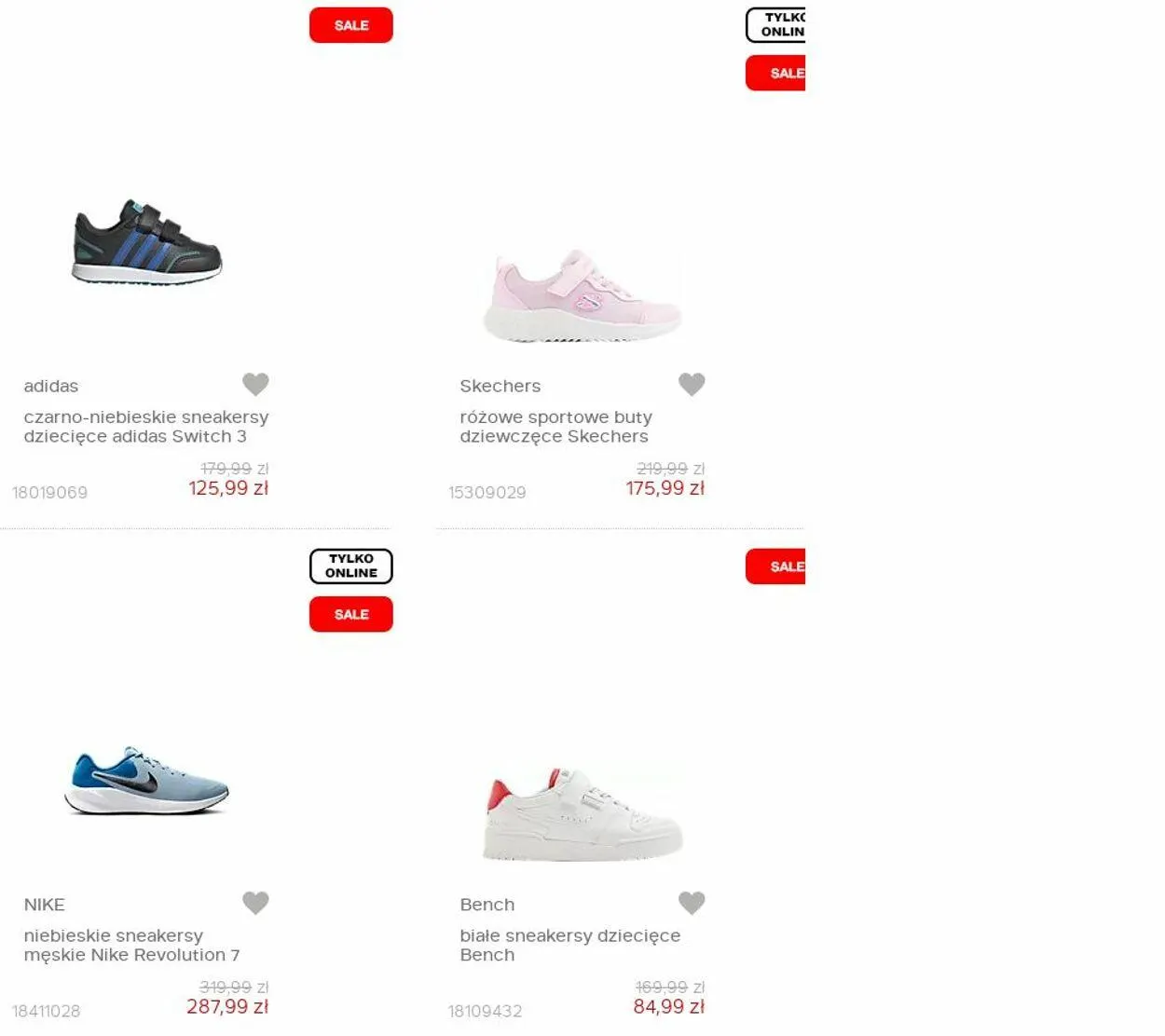The width and height of the screenshot is (1165, 1036).
Task: Open czarno-niebieskie sneakersy adidas Switch 3 title
Action: click(x=146, y=427)
